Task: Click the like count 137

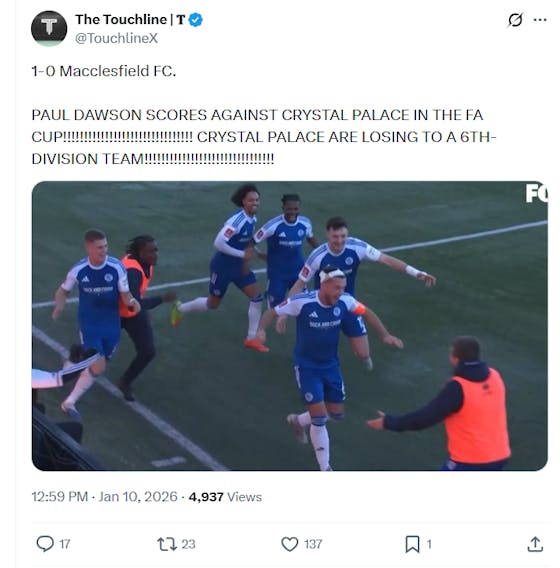Action: coord(313,544)
